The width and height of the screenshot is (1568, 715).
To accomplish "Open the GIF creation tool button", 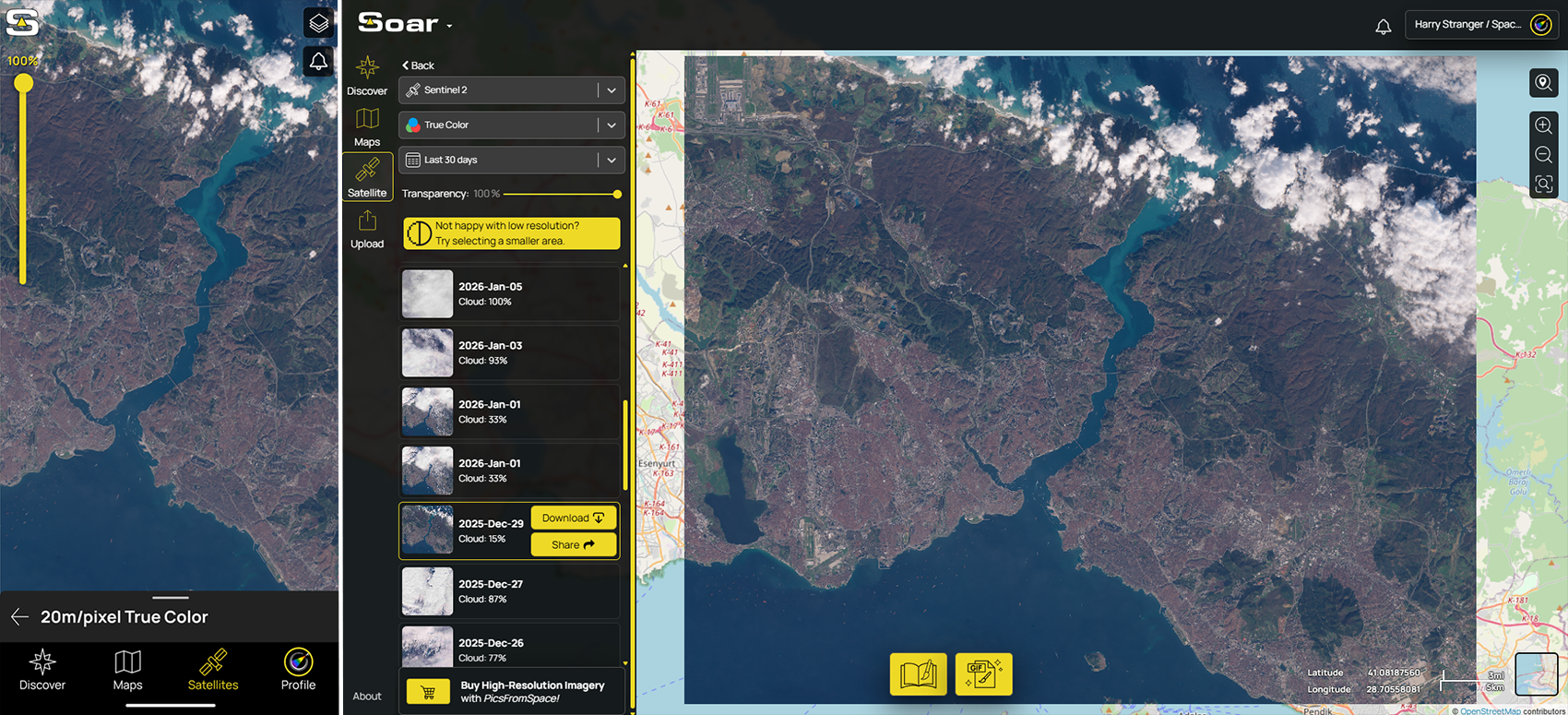I will pos(983,674).
